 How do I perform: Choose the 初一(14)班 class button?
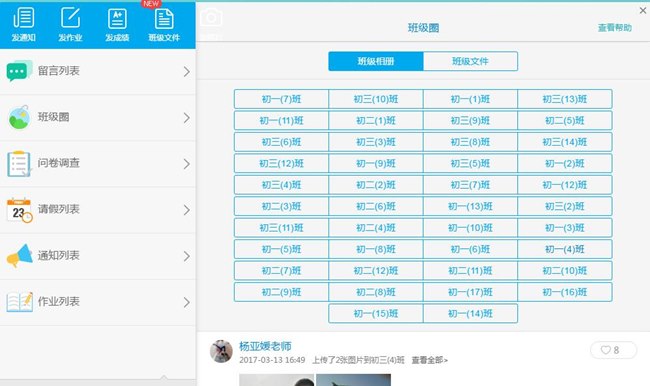click(470, 313)
